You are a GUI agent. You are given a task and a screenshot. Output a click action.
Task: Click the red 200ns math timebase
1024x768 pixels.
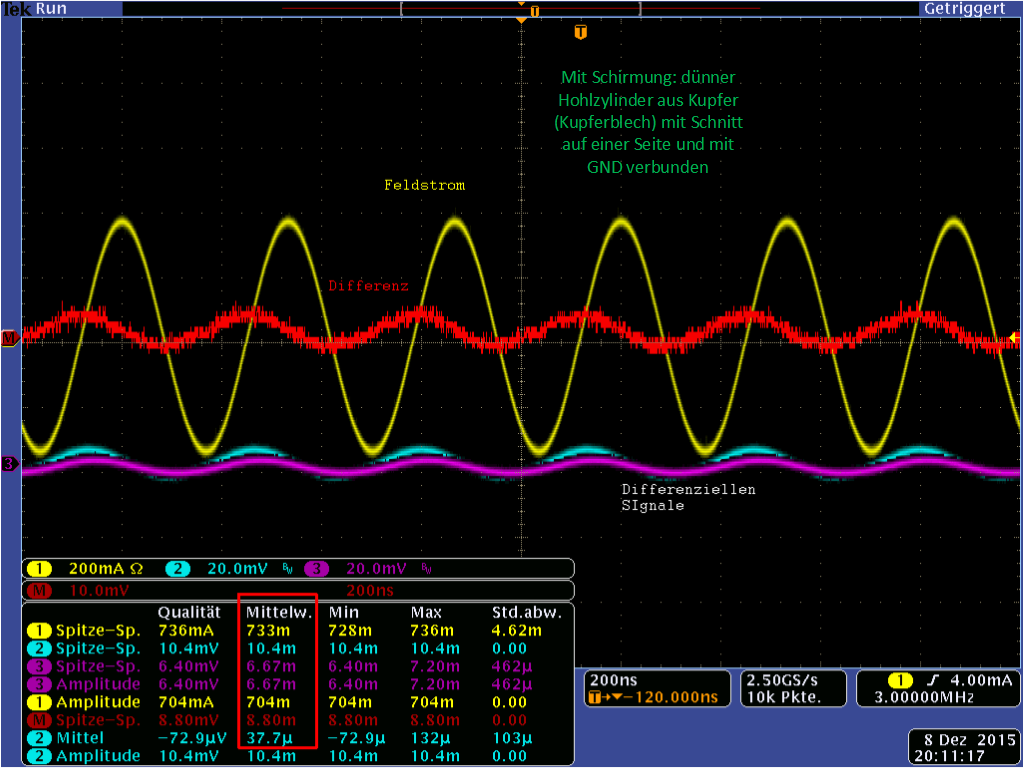coord(370,590)
